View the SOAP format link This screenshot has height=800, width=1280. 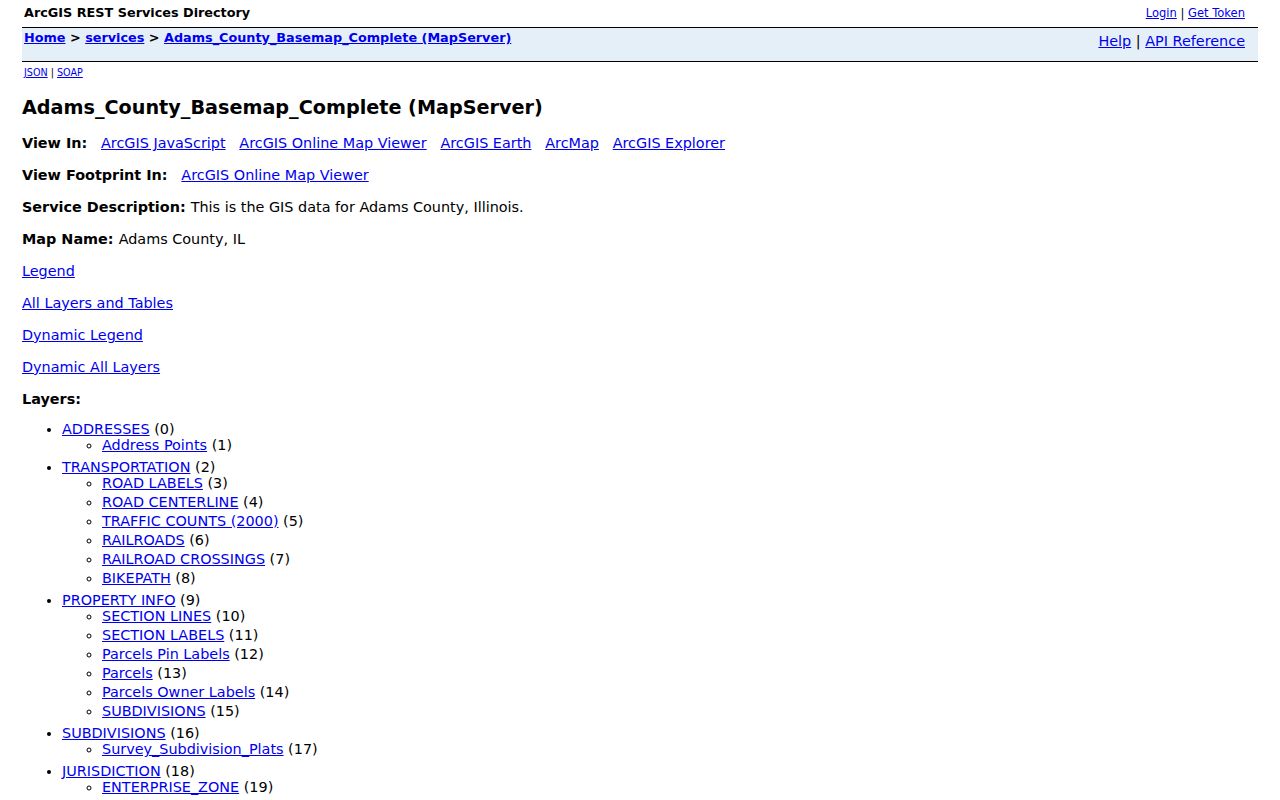tap(70, 72)
